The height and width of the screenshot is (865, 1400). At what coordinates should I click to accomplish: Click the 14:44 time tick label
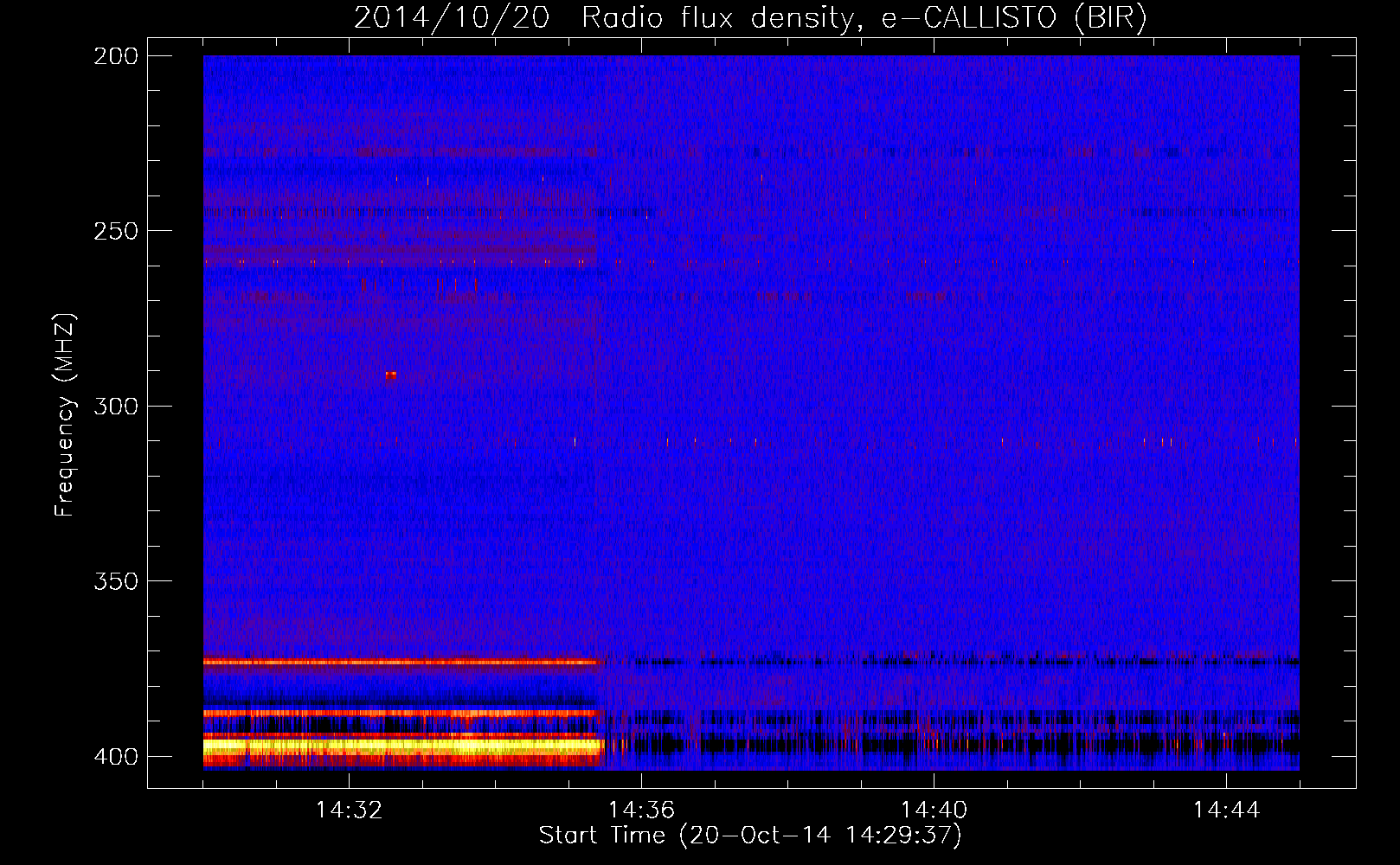point(1226,811)
